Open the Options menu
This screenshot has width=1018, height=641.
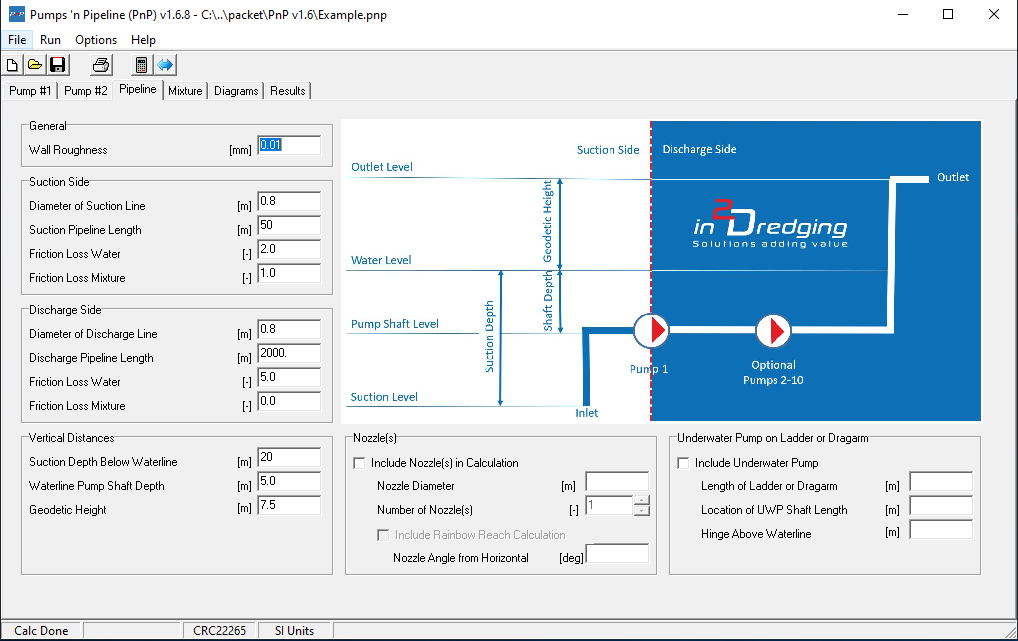click(x=95, y=39)
